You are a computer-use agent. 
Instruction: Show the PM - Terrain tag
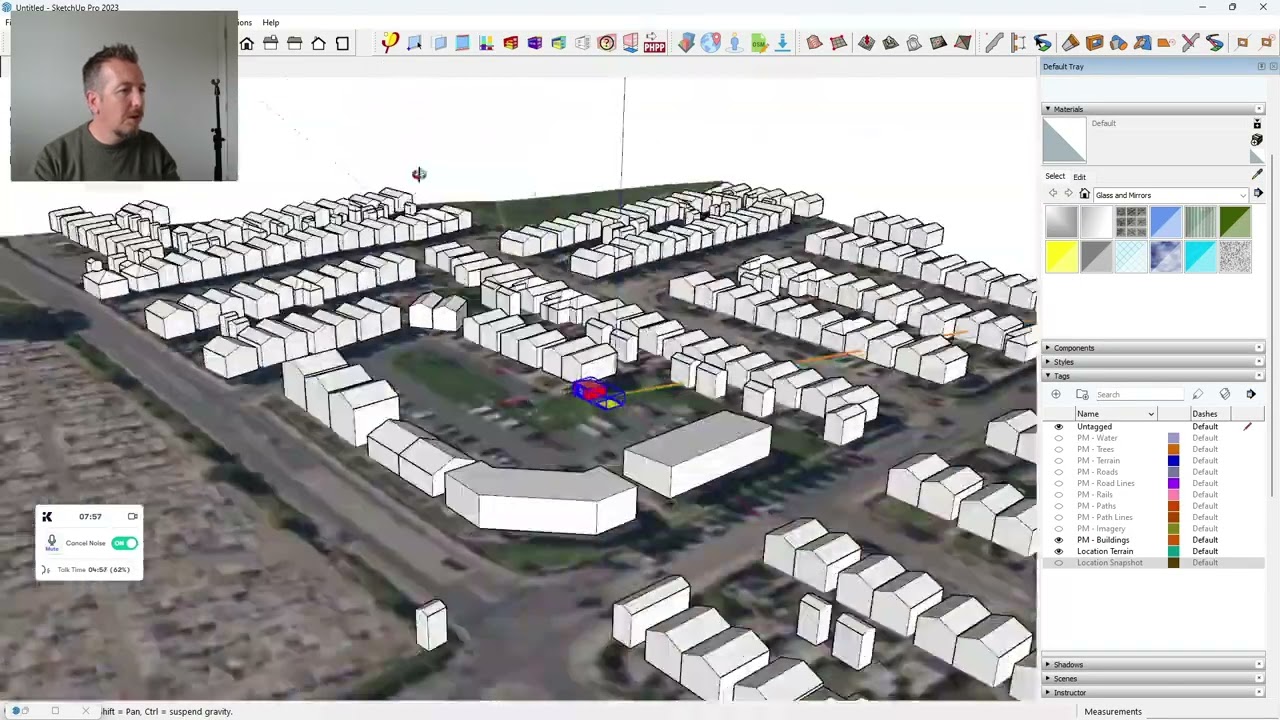pos(1059,461)
